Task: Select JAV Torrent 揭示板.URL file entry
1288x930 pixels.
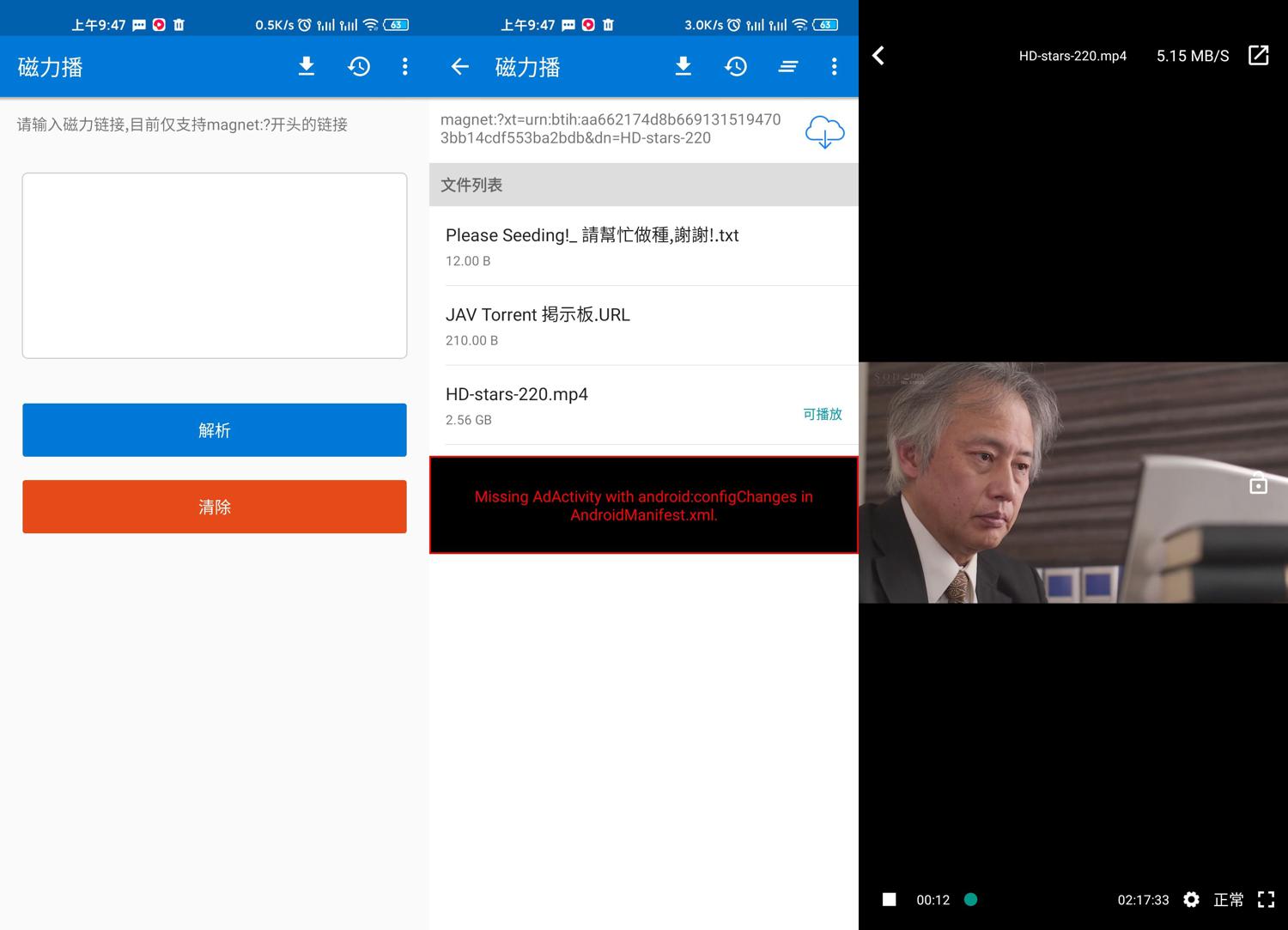Action: pos(601,325)
